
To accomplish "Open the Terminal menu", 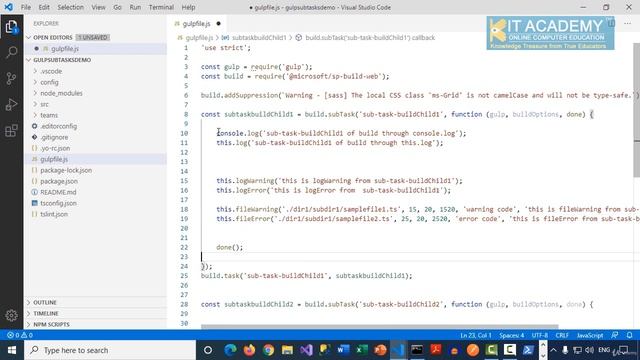I will [161, 7].
